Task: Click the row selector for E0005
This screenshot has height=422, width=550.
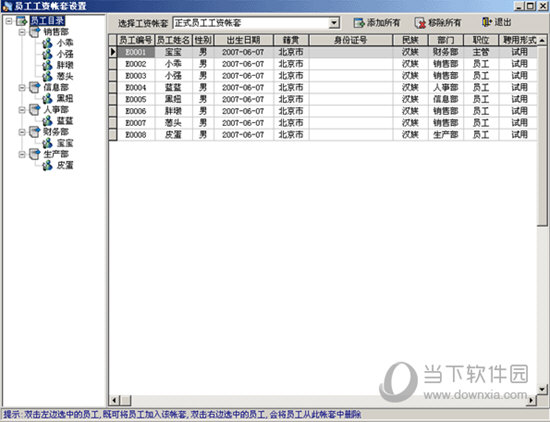Action: 113,99
